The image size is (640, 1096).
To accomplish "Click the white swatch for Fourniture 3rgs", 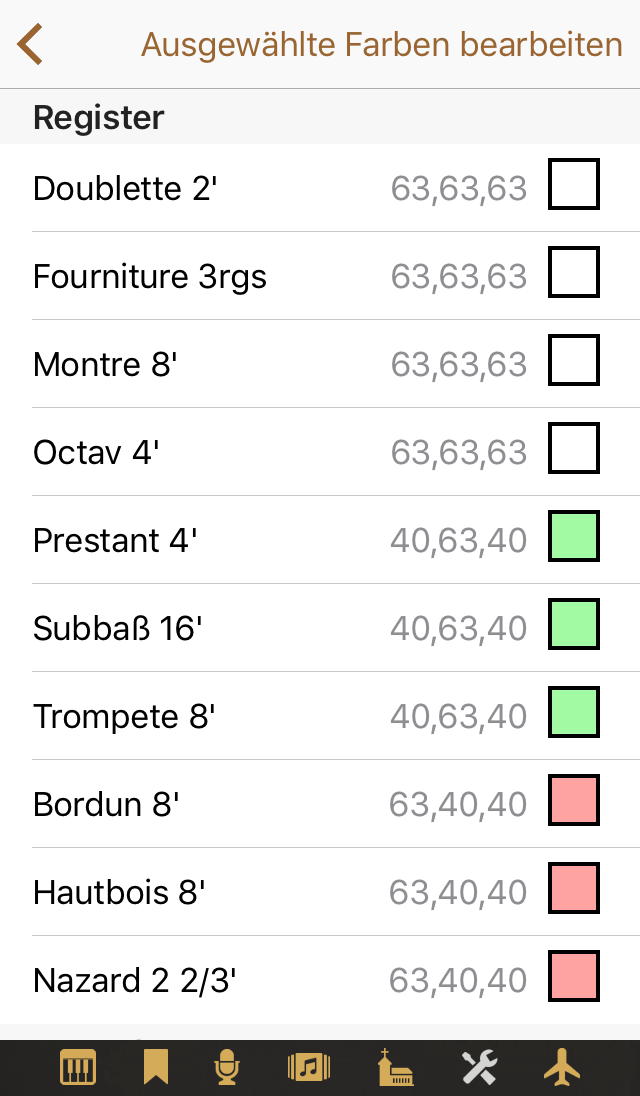I will tap(574, 272).
